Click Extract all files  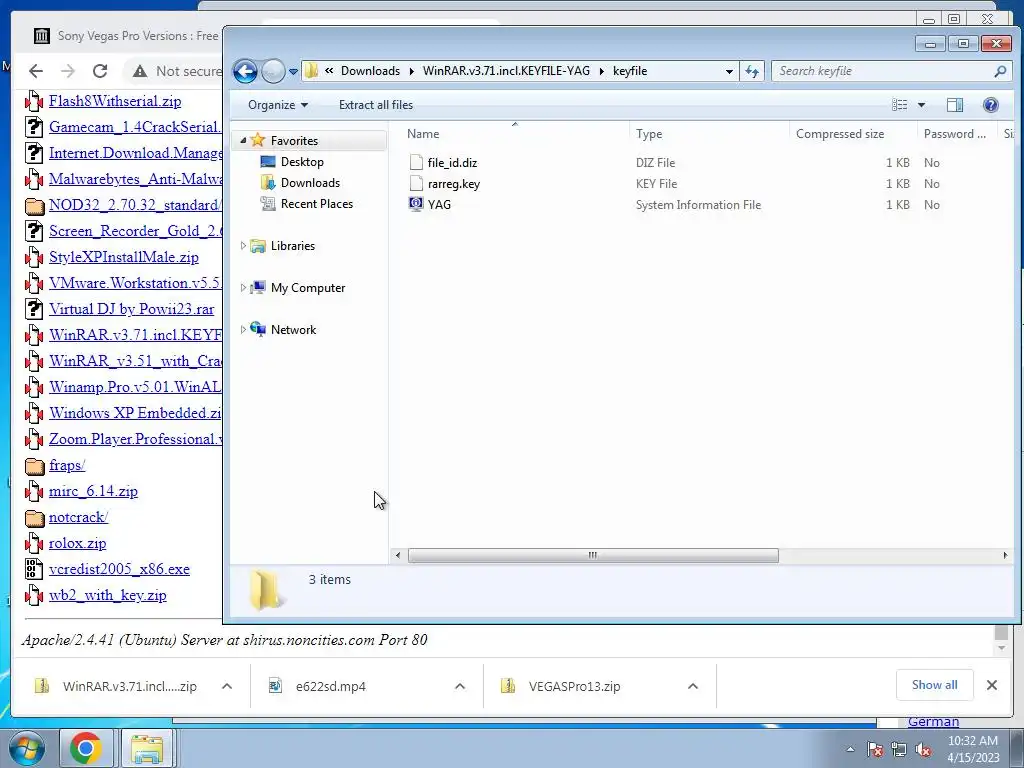[x=376, y=105]
